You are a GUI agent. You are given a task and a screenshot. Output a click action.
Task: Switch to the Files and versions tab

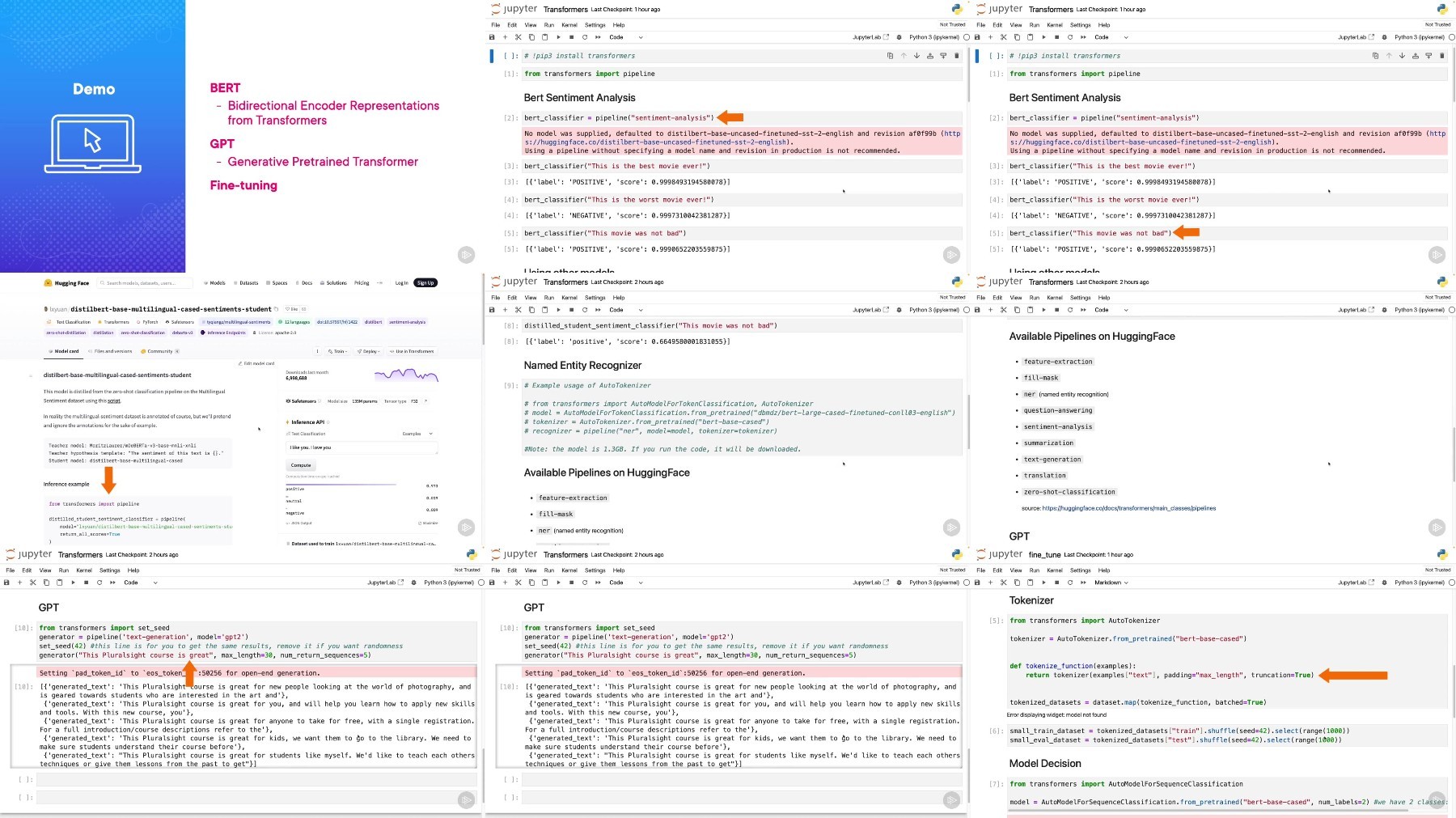tap(110, 351)
